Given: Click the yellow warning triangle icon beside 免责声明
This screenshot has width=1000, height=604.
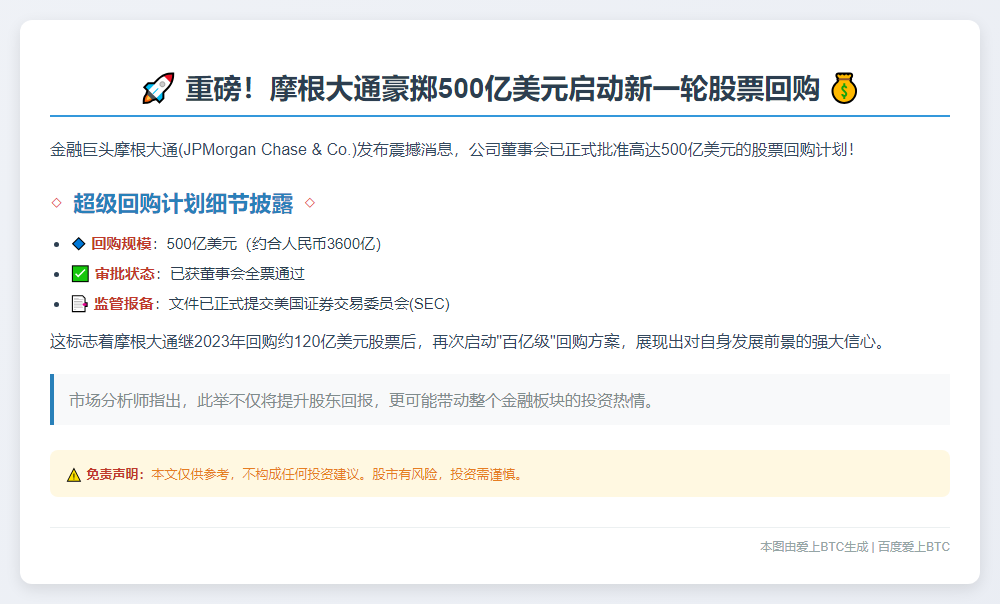Looking at the screenshot, I should click(74, 475).
